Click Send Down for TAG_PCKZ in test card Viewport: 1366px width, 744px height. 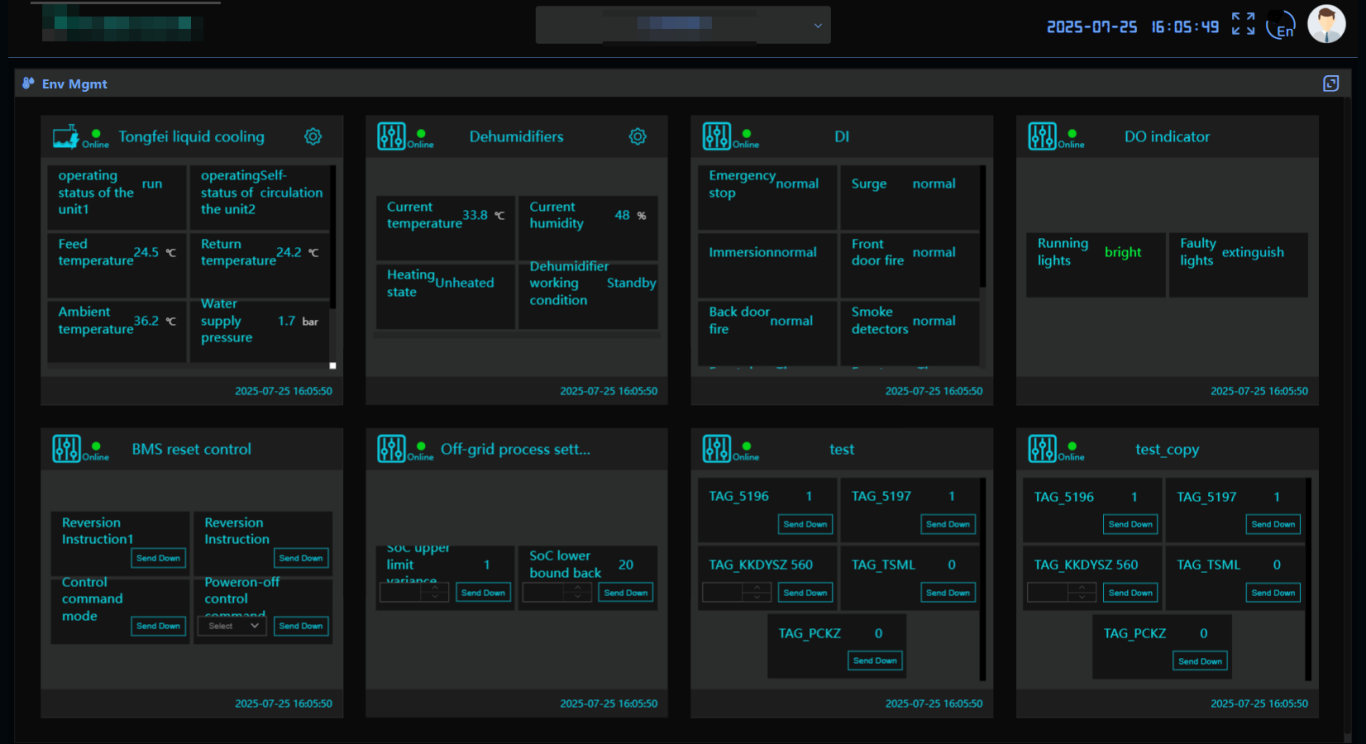pyautogui.click(x=875, y=661)
